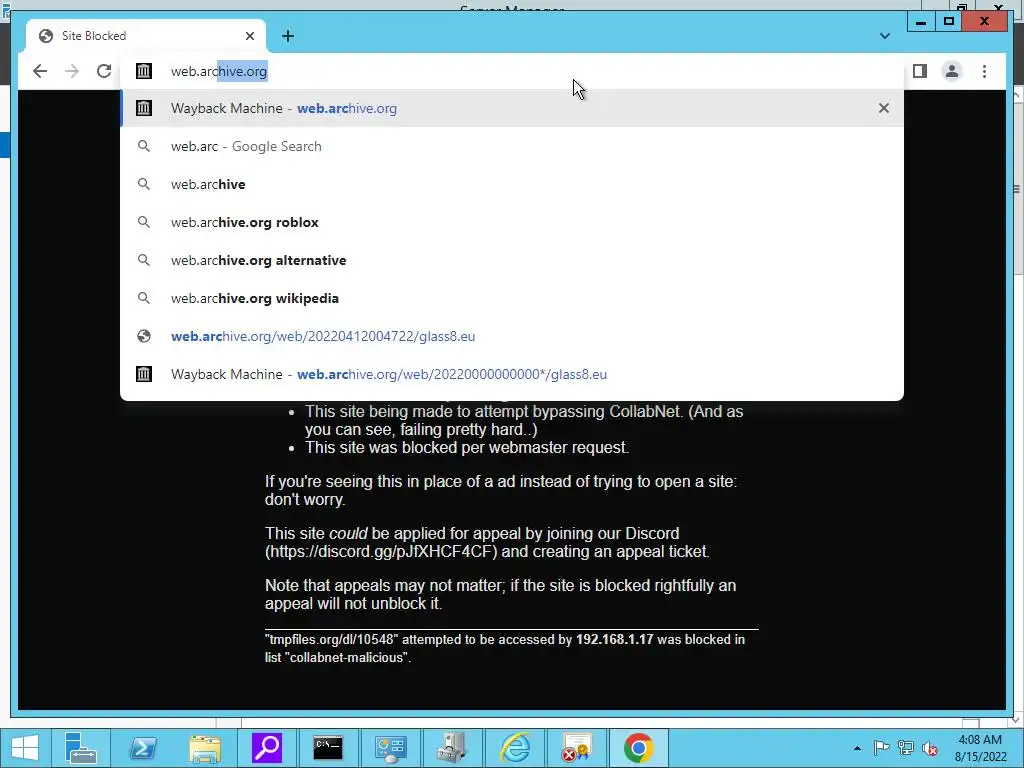Viewport: 1024px width, 768px height.
Task: Show hidden system tray icons
Action: point(857,748)
